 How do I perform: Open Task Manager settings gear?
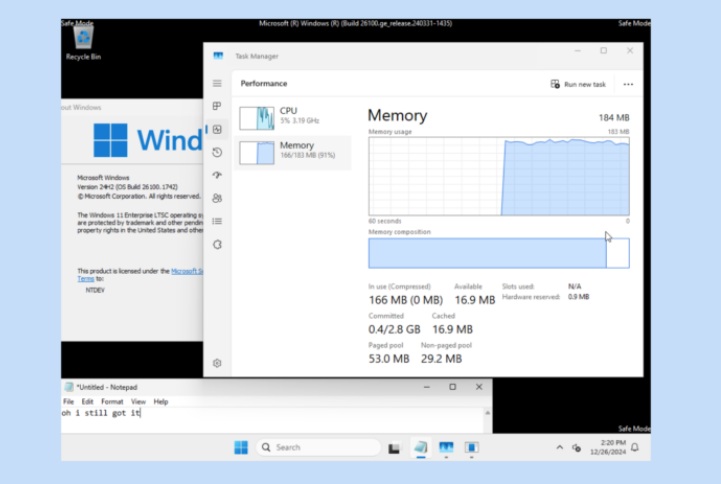tap(217, 363)
